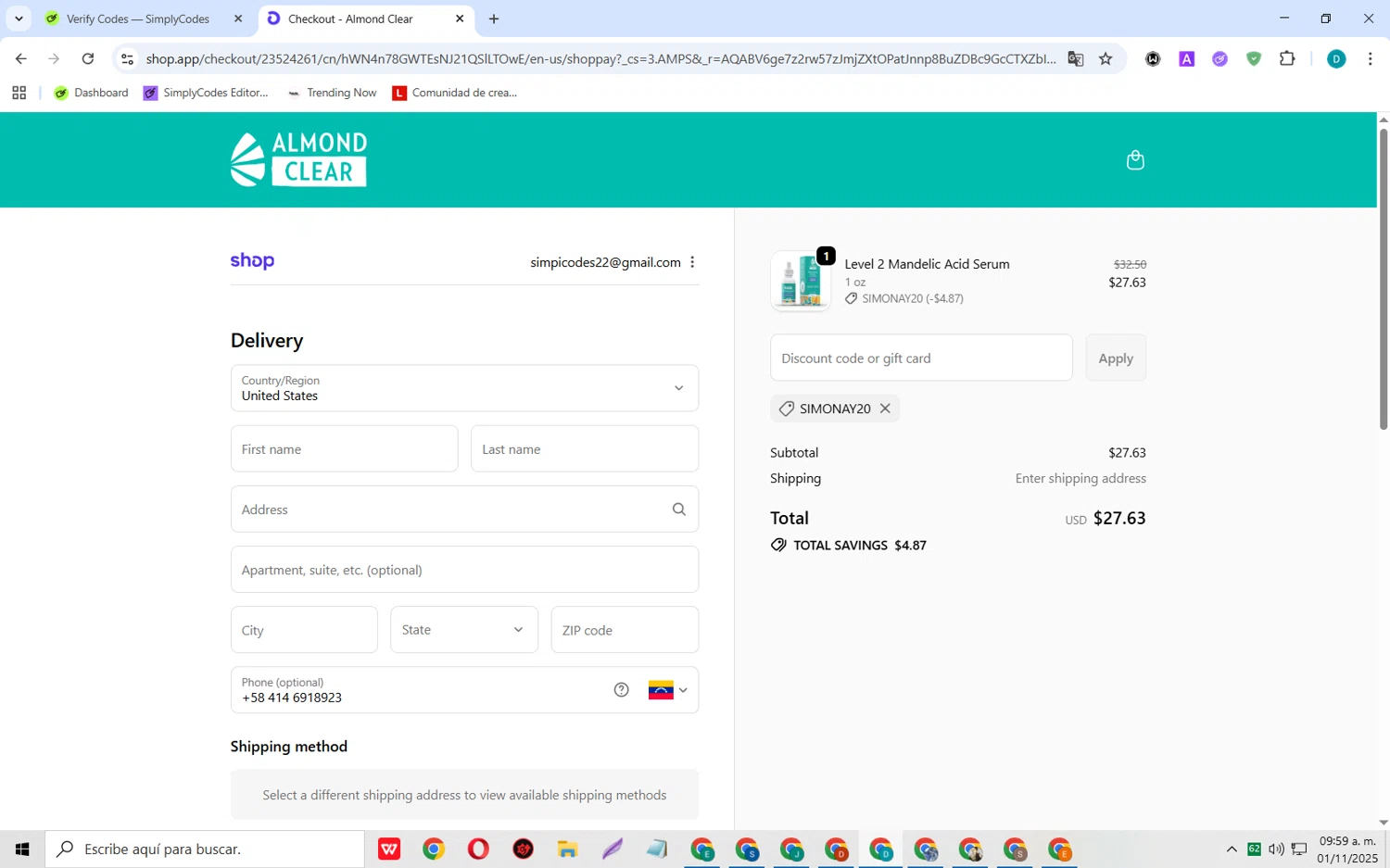
Task: Click the translate page icon
Action: (x=1076, y=58)
